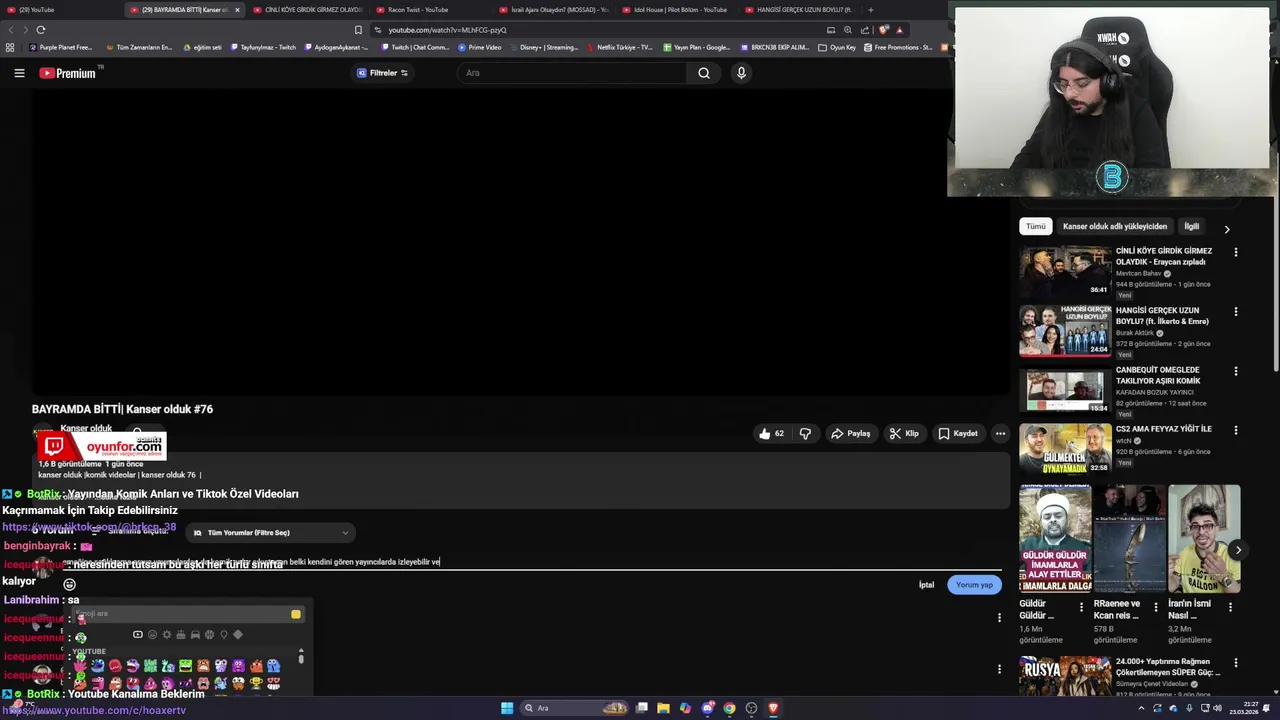
Task: Start voice search with the microphone icon
Action: tap(741, 73)
